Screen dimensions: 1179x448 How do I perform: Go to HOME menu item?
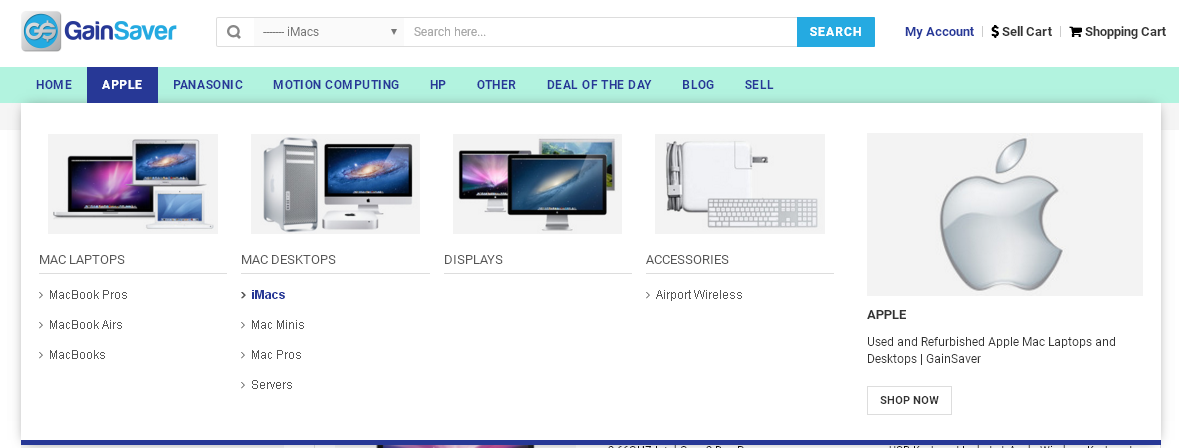[54, 85]
